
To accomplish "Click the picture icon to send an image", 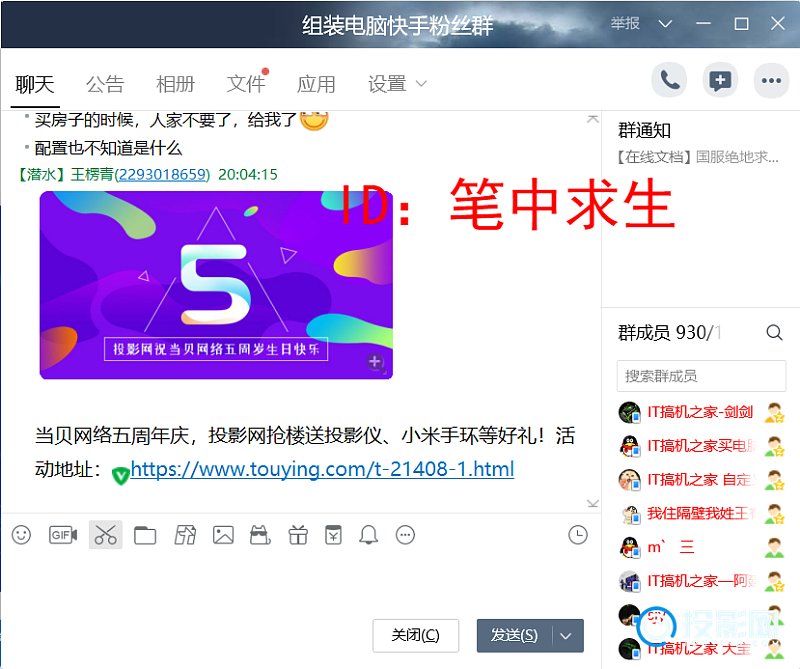I will [x=223, y=535].
